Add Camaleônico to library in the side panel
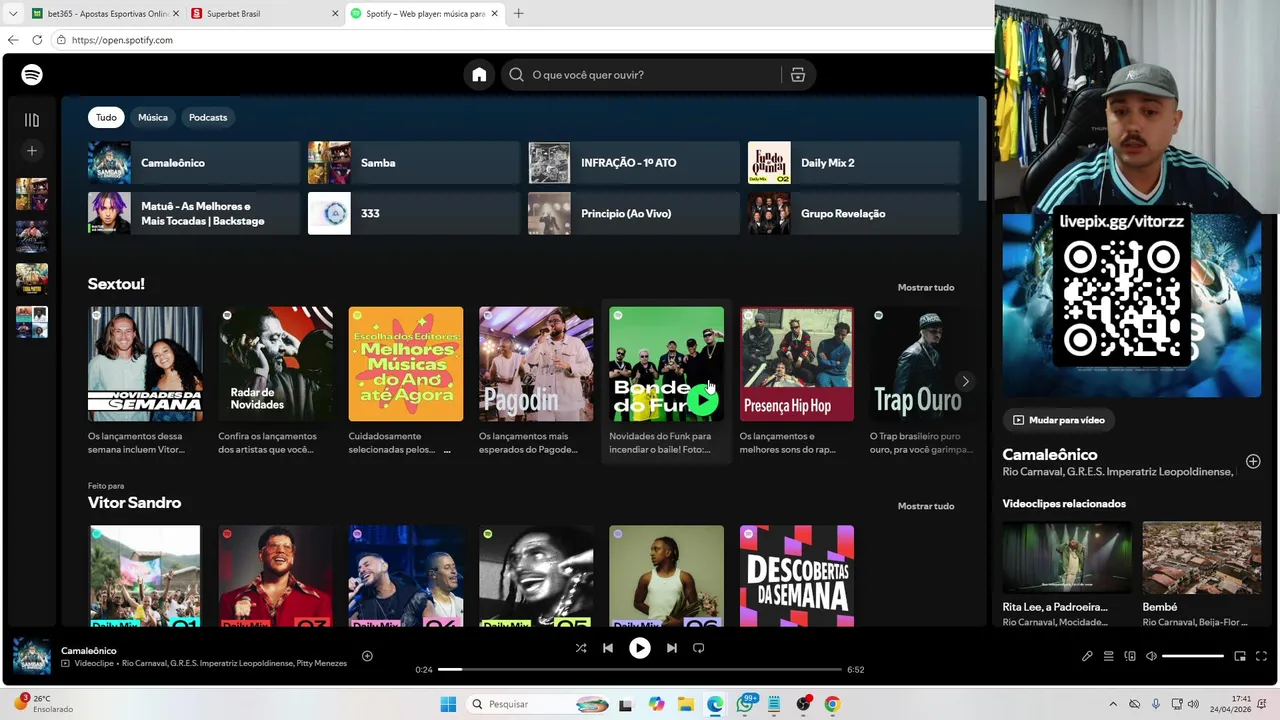This screenshot has height=720, width=1280. [1253, 461]
